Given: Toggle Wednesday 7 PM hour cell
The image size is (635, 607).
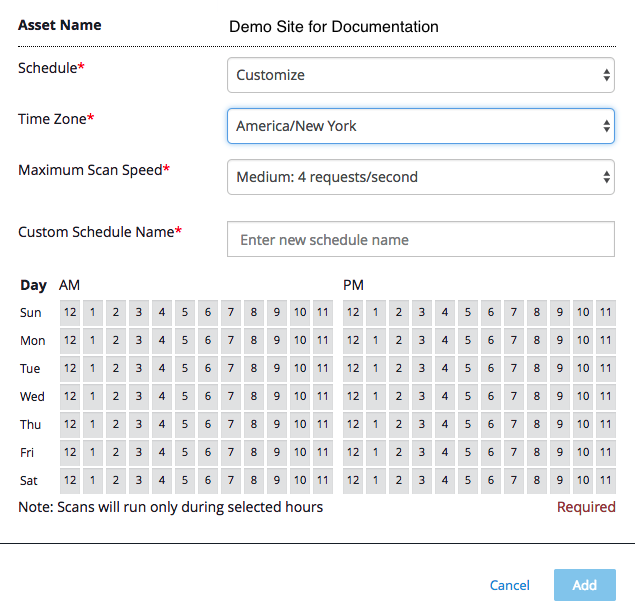Looking at the screenshot, I should pyautogui.click(x=514, y=397).
